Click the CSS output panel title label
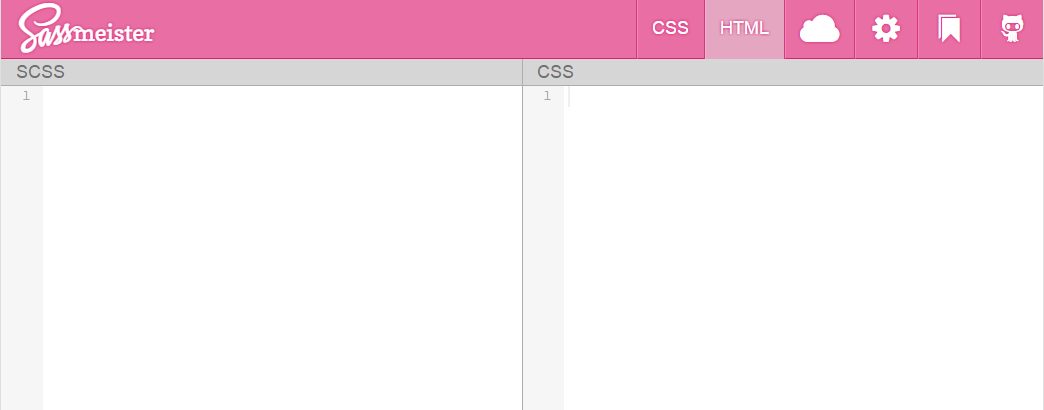1044x410 pixels. point(555,72)
